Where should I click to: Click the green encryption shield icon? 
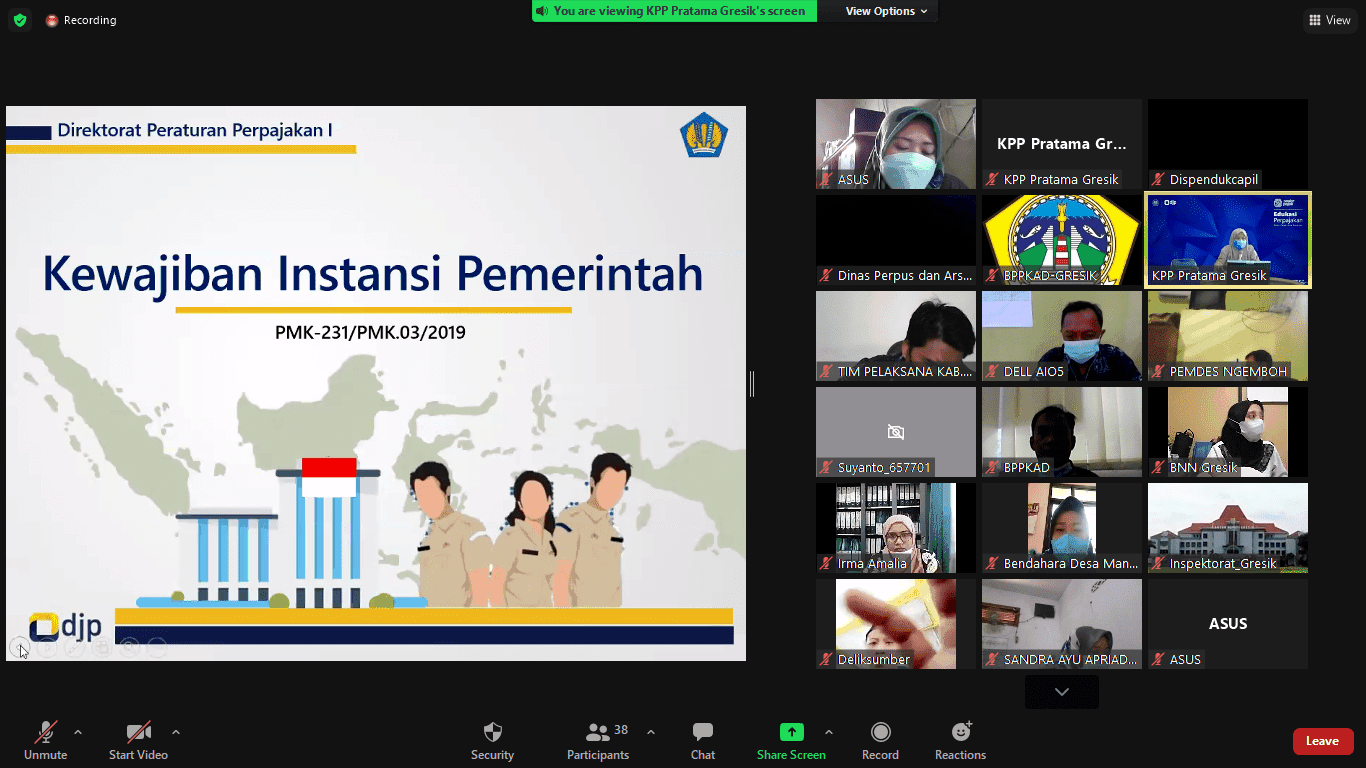pyautogui.click(x=20, y=20)
